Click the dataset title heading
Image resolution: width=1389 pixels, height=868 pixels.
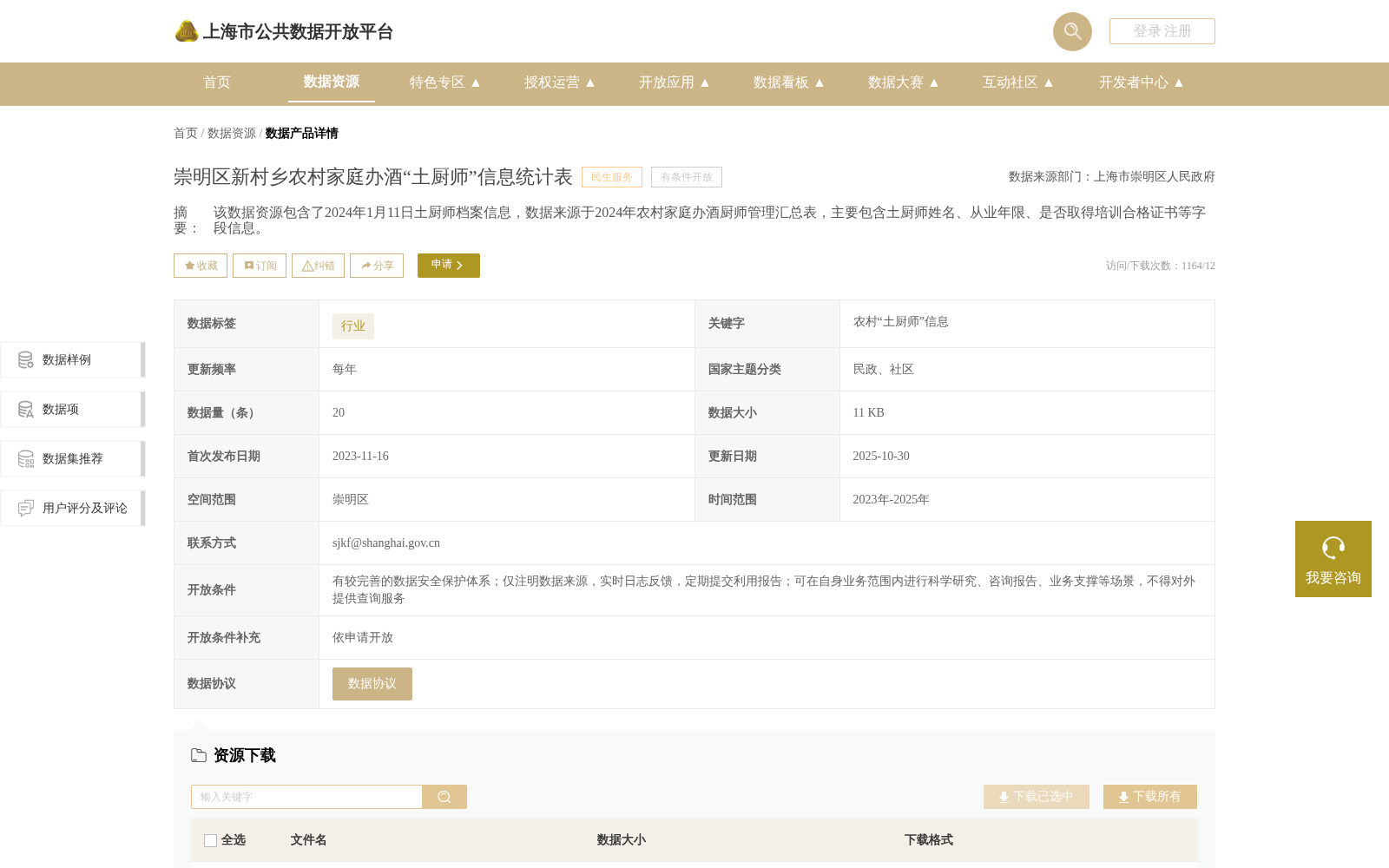pos(373,177)
